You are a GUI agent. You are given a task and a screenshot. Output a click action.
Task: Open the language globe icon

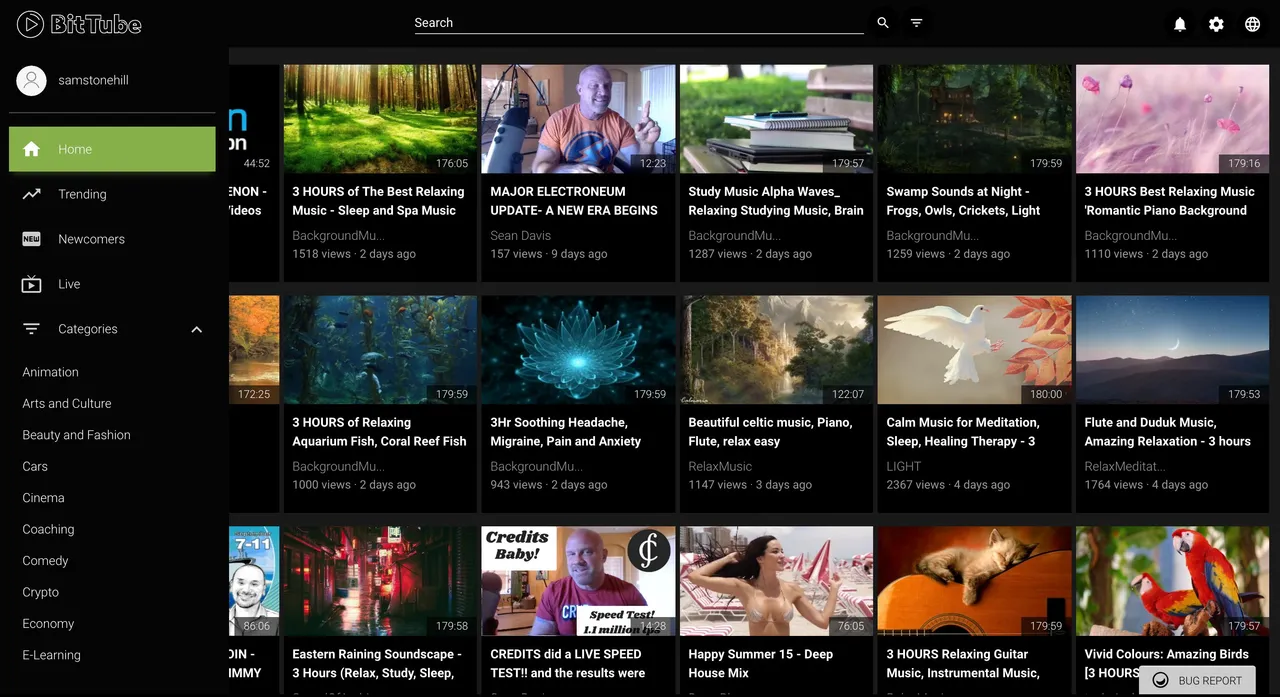(x=1252, y=24)
